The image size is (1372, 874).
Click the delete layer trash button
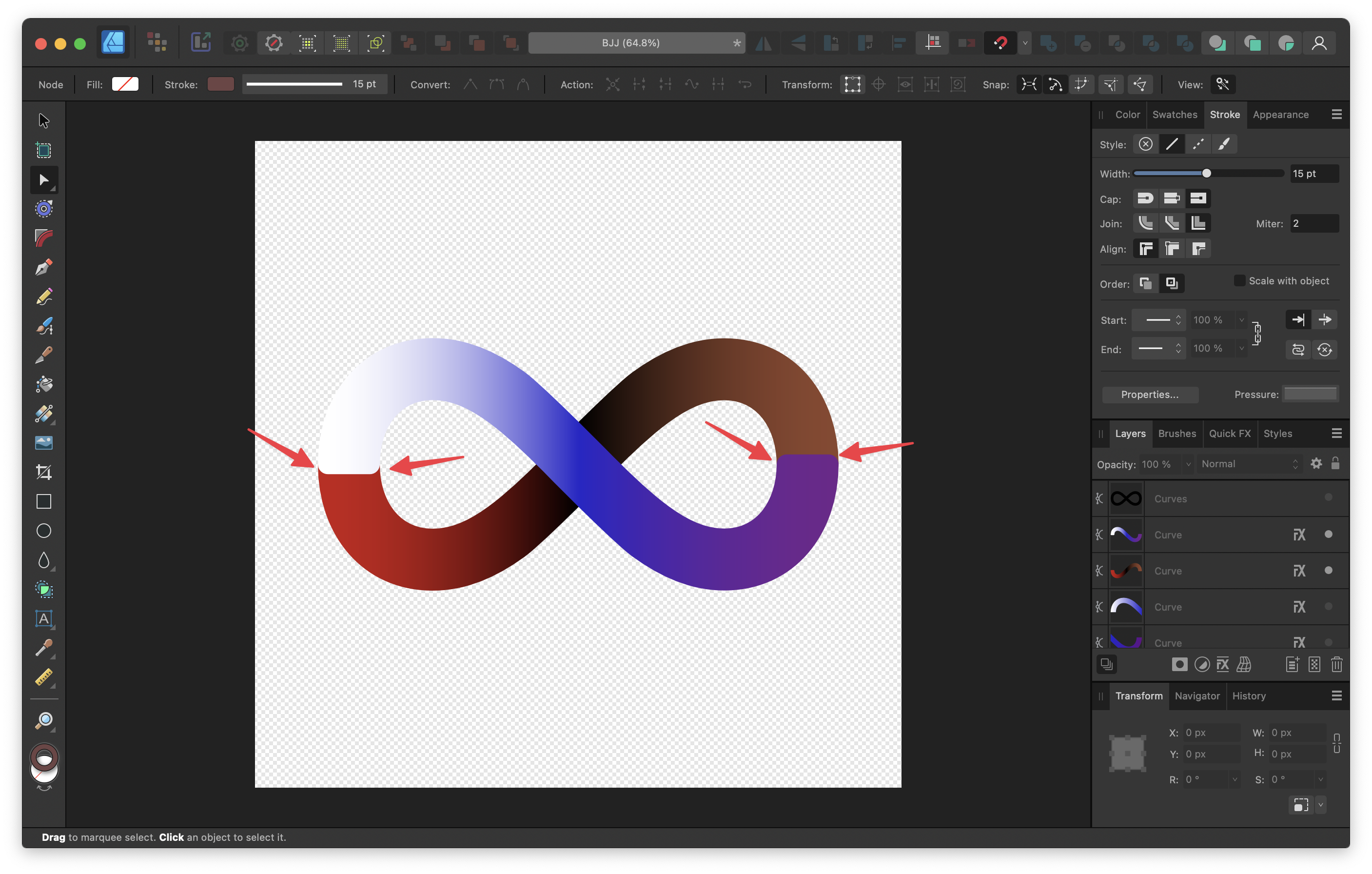(1337, 664)
